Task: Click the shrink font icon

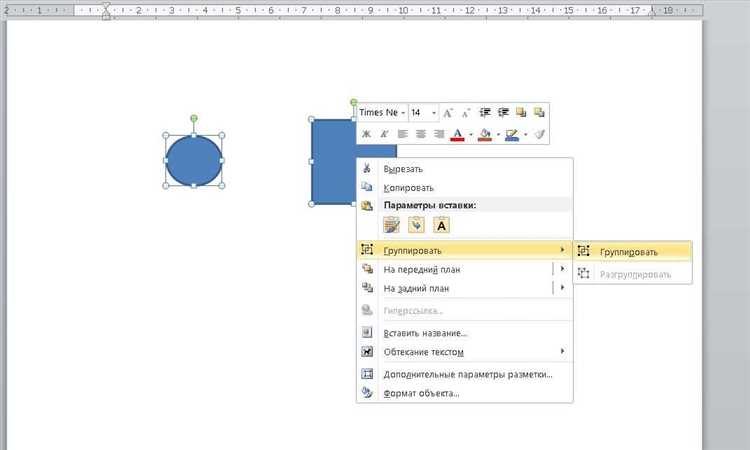Action: [466, 113]
